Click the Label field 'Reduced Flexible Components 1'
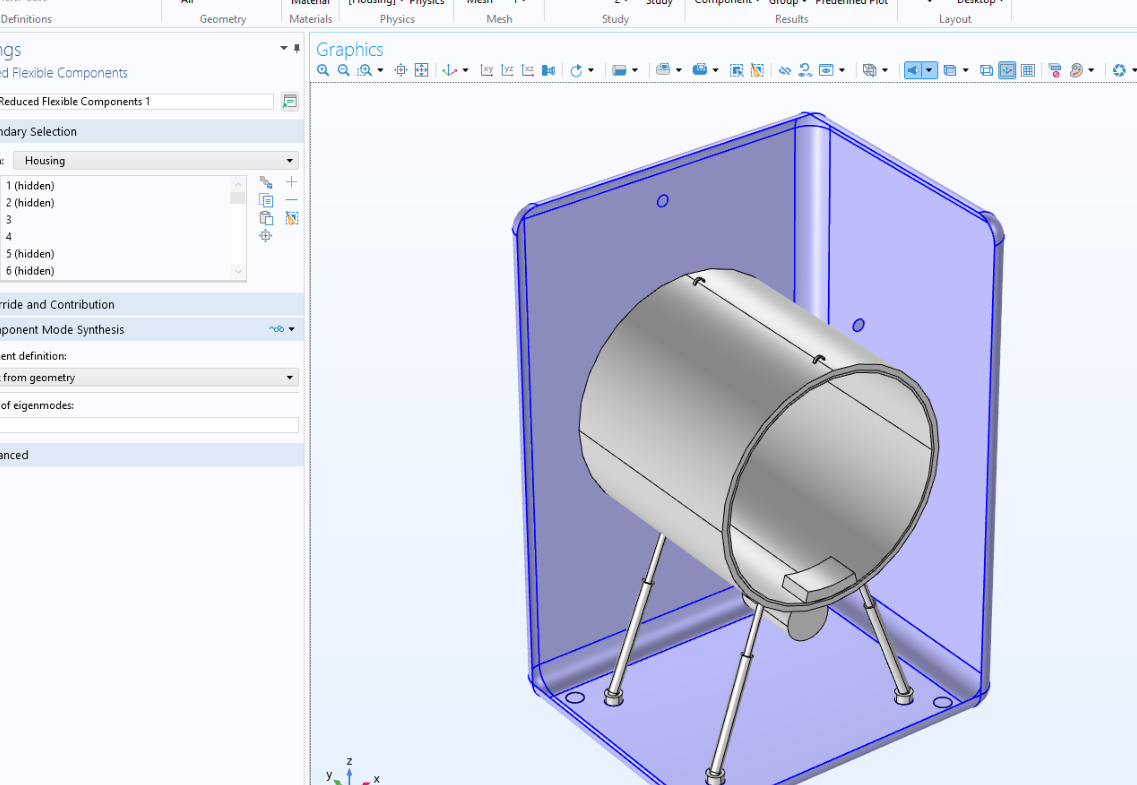1137x785 pixels. [x=136, y=101]
